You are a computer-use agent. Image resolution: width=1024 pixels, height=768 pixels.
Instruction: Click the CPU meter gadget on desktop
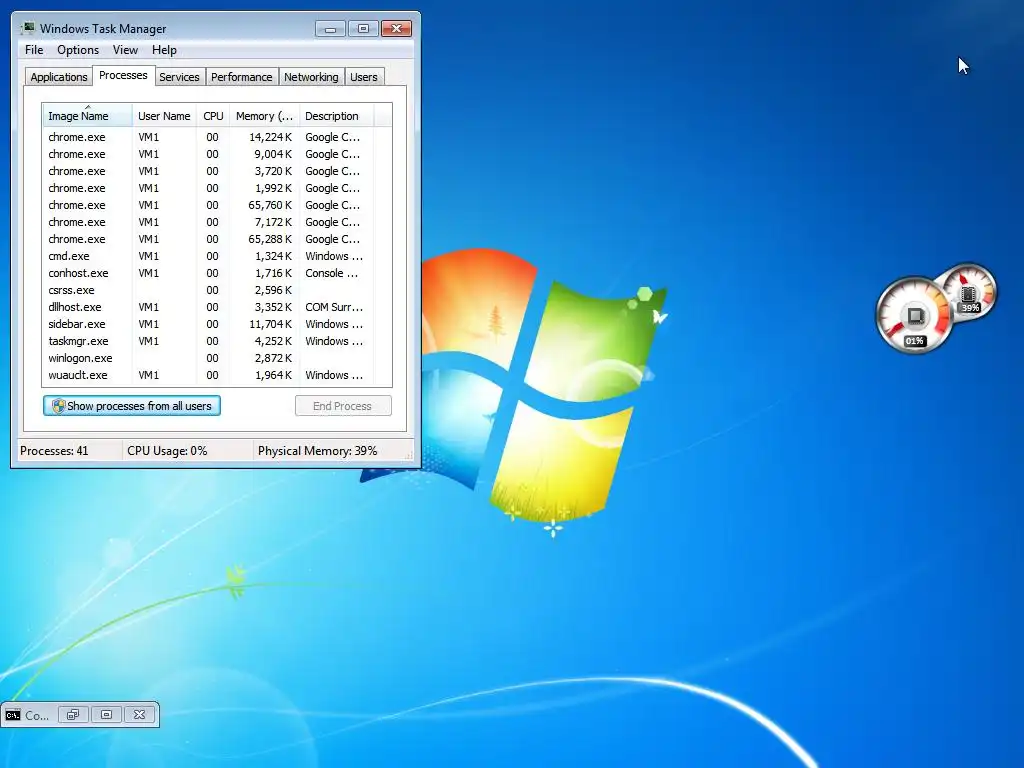tap(914, 315)
